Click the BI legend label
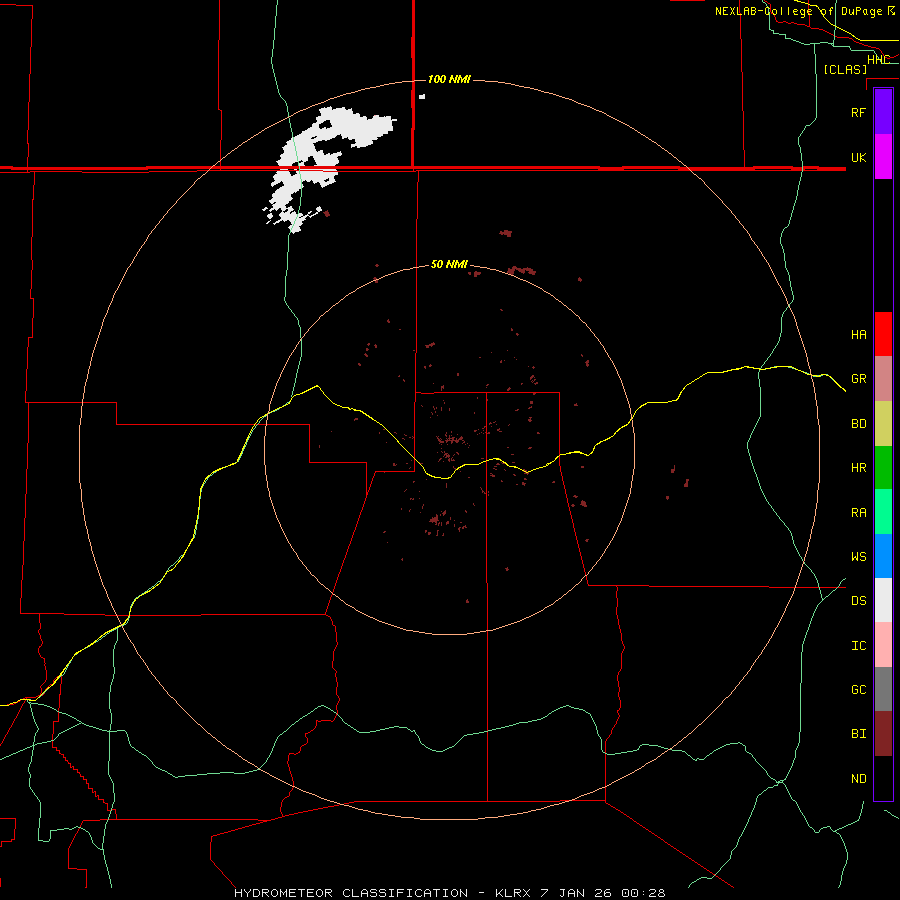This screenshot has height=900, width=900. coord(858,734)
